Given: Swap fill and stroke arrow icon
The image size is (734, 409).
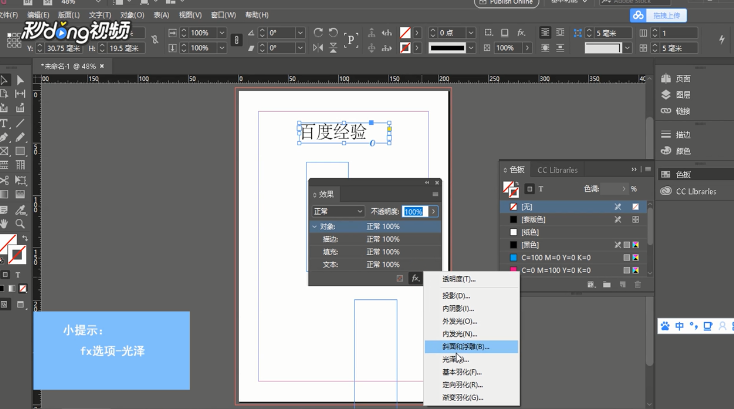Looking at the screenshot, I should click(25, 238).
